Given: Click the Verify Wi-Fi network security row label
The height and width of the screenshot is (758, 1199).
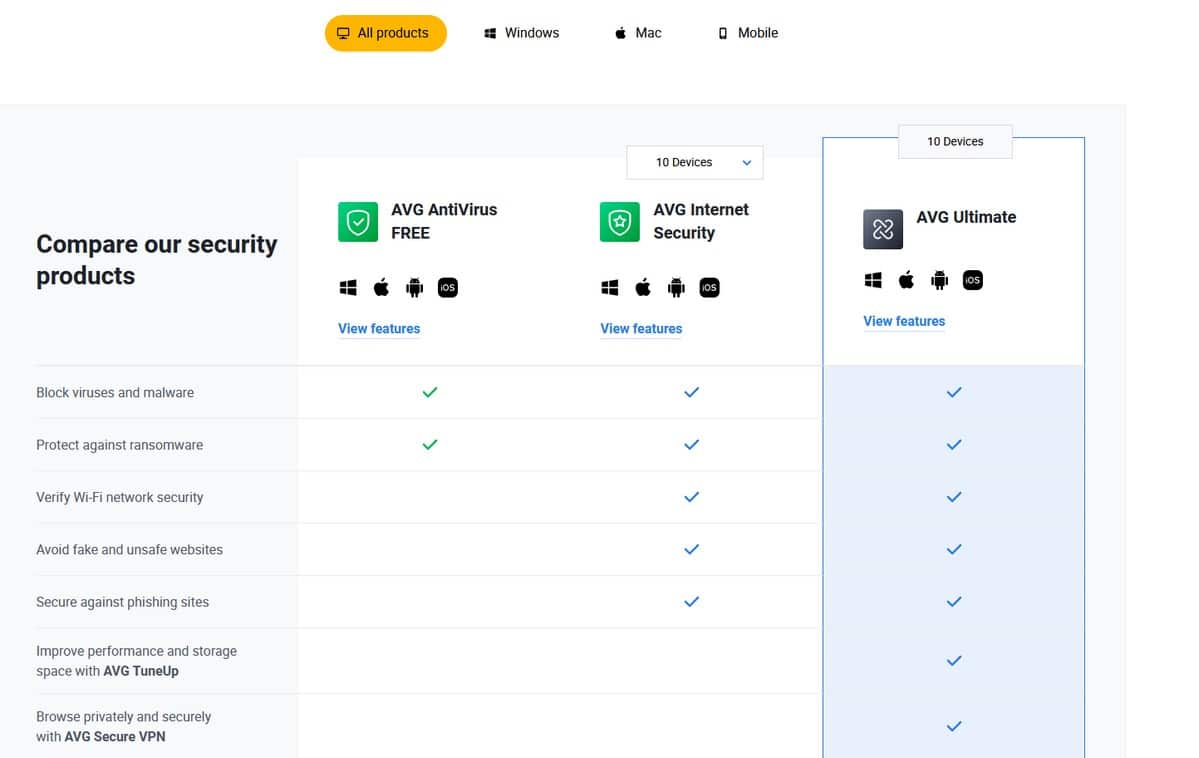Looking at the screenshot, I should [119, 497].
